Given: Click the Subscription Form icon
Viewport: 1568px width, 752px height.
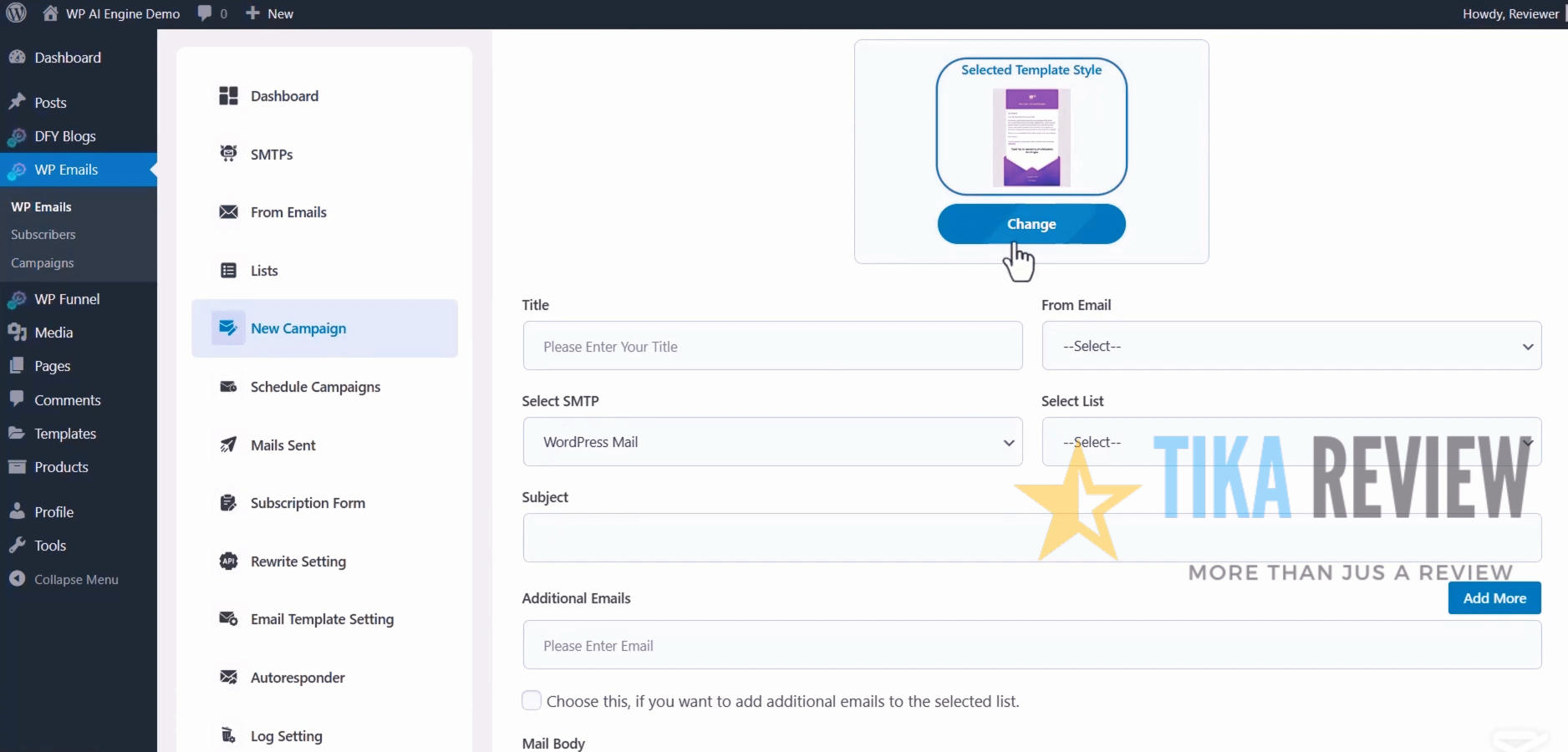Looking at the screenshot, I should [x=228, y=503].
